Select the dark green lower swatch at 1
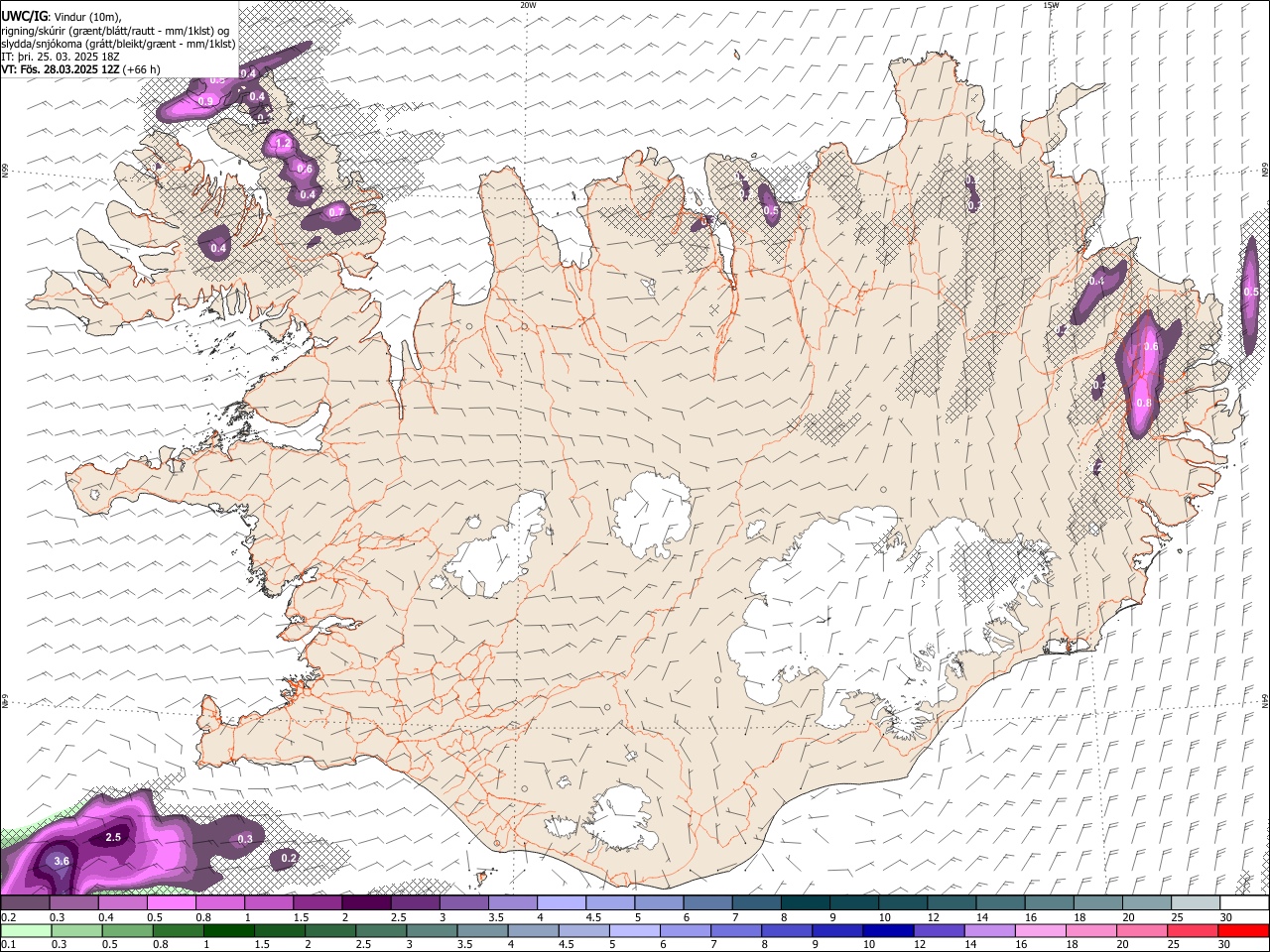Image resolution: width=1270 pixels, height=952 pixels. point(229,930)
